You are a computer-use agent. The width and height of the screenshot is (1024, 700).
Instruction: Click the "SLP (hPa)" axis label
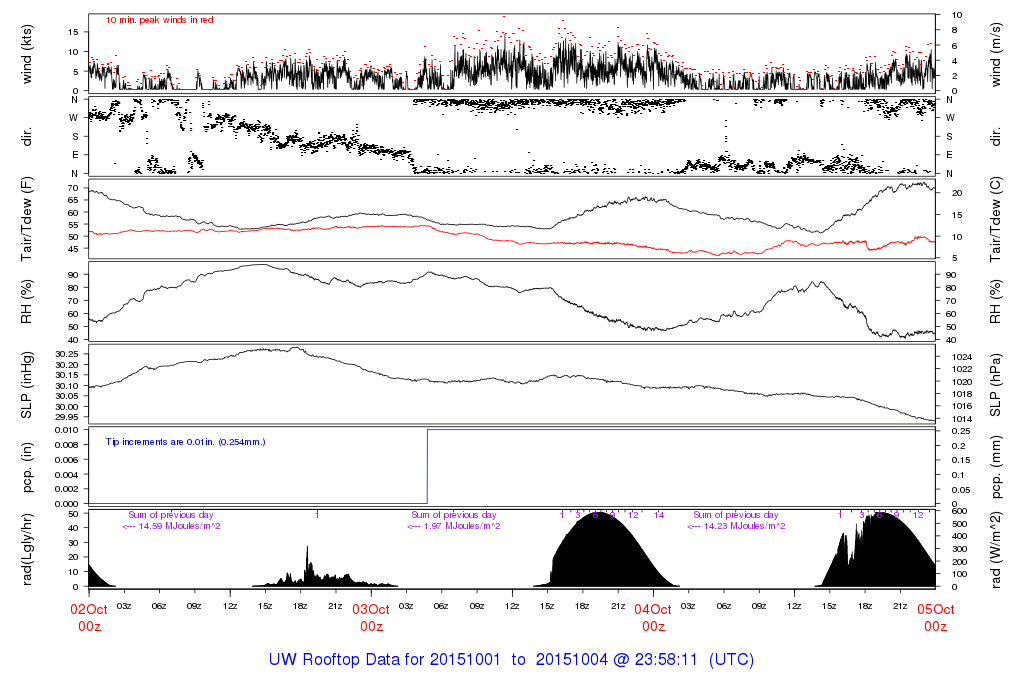[x=995, y=385]
